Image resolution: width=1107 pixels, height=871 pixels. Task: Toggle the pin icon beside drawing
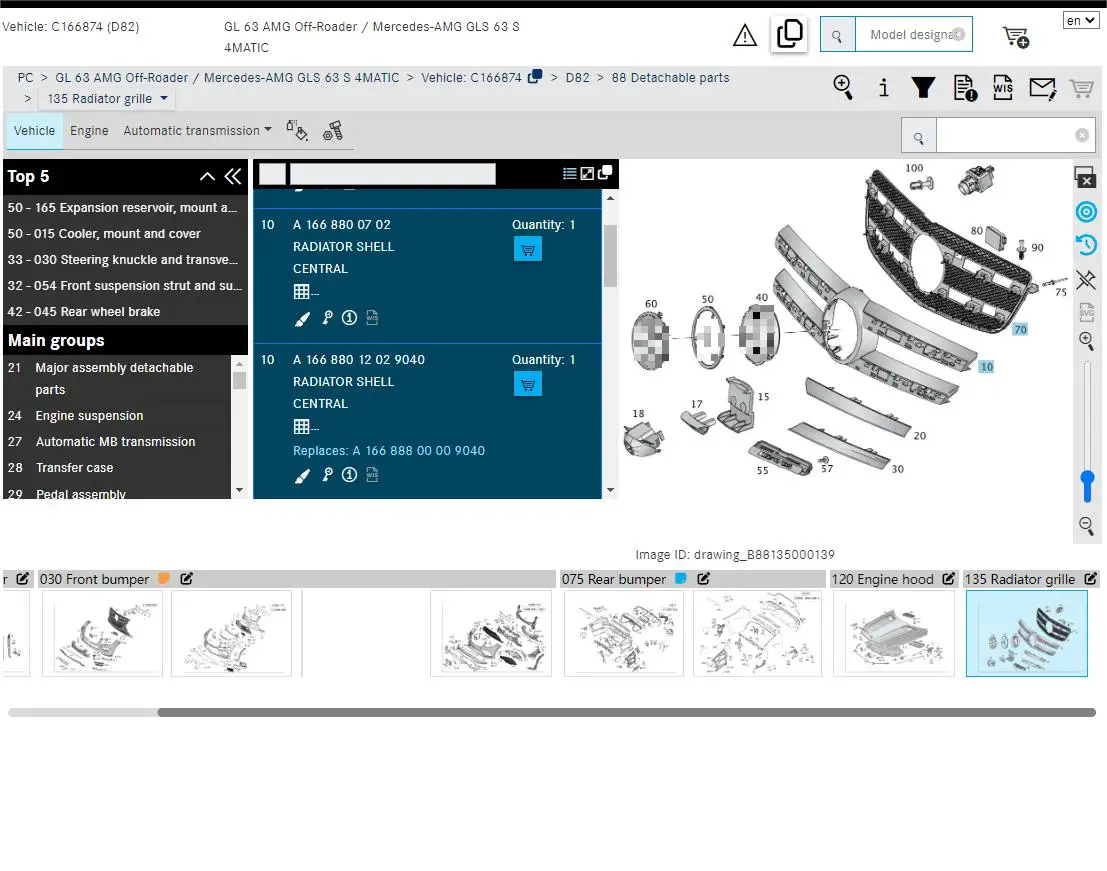point(1086,280)
